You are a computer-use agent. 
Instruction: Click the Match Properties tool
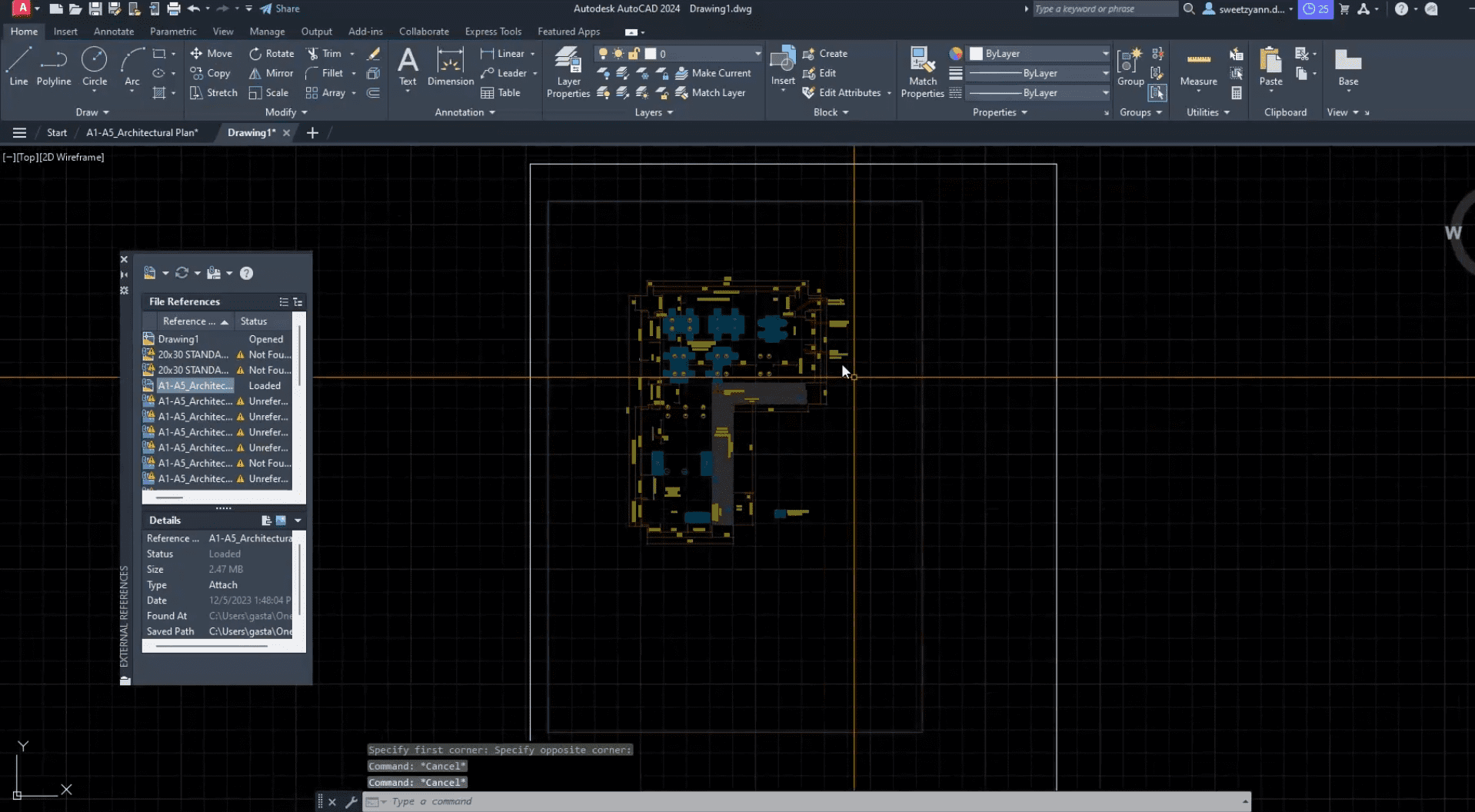[922, 71]
